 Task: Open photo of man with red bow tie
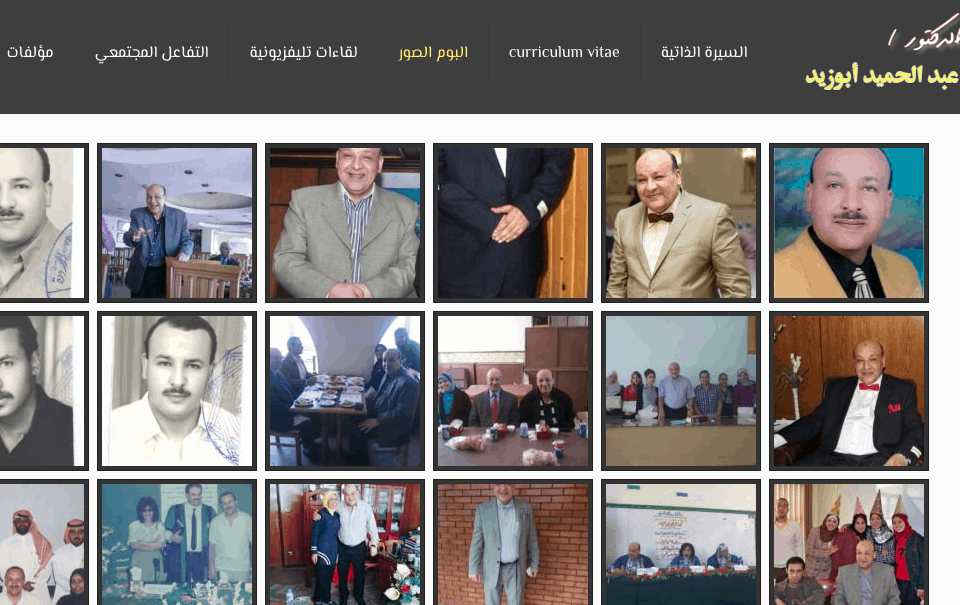(849, 391)
